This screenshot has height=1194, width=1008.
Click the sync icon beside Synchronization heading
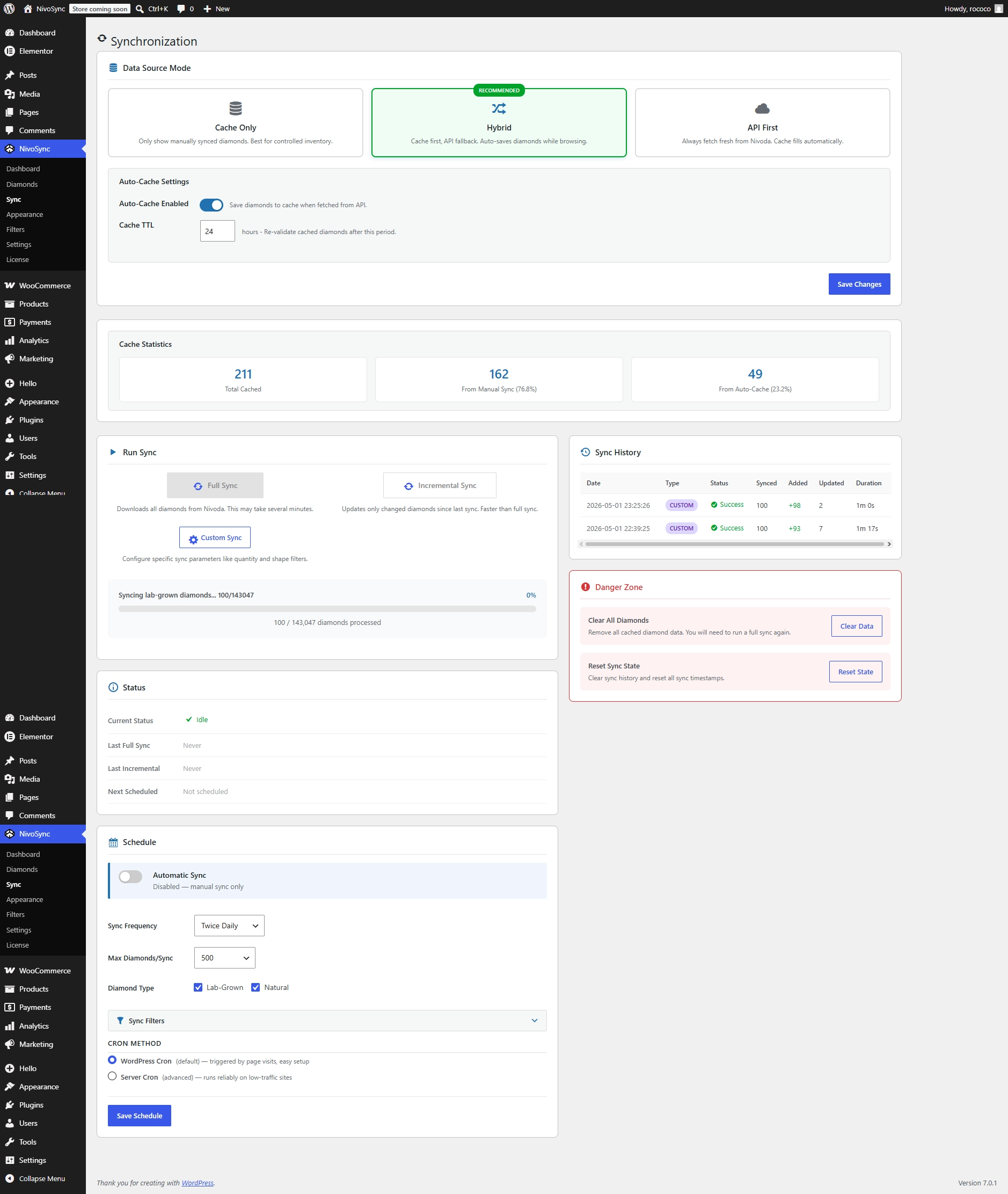pyautogui.click(x=102, y=38)
